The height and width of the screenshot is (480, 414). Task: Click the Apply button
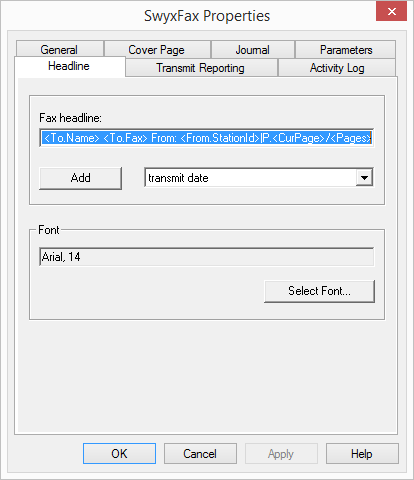[x=281, y=453]
